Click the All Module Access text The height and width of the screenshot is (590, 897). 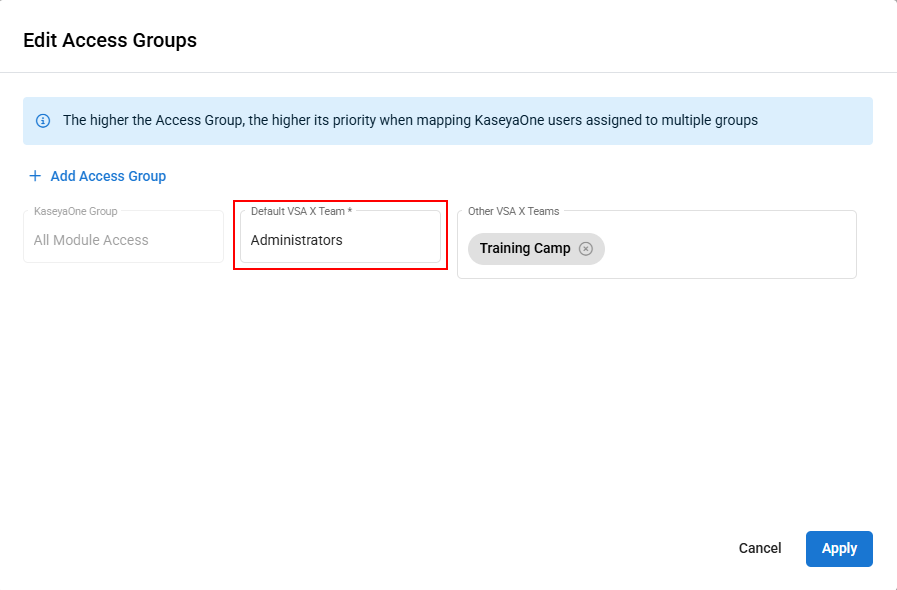(91, 241)
